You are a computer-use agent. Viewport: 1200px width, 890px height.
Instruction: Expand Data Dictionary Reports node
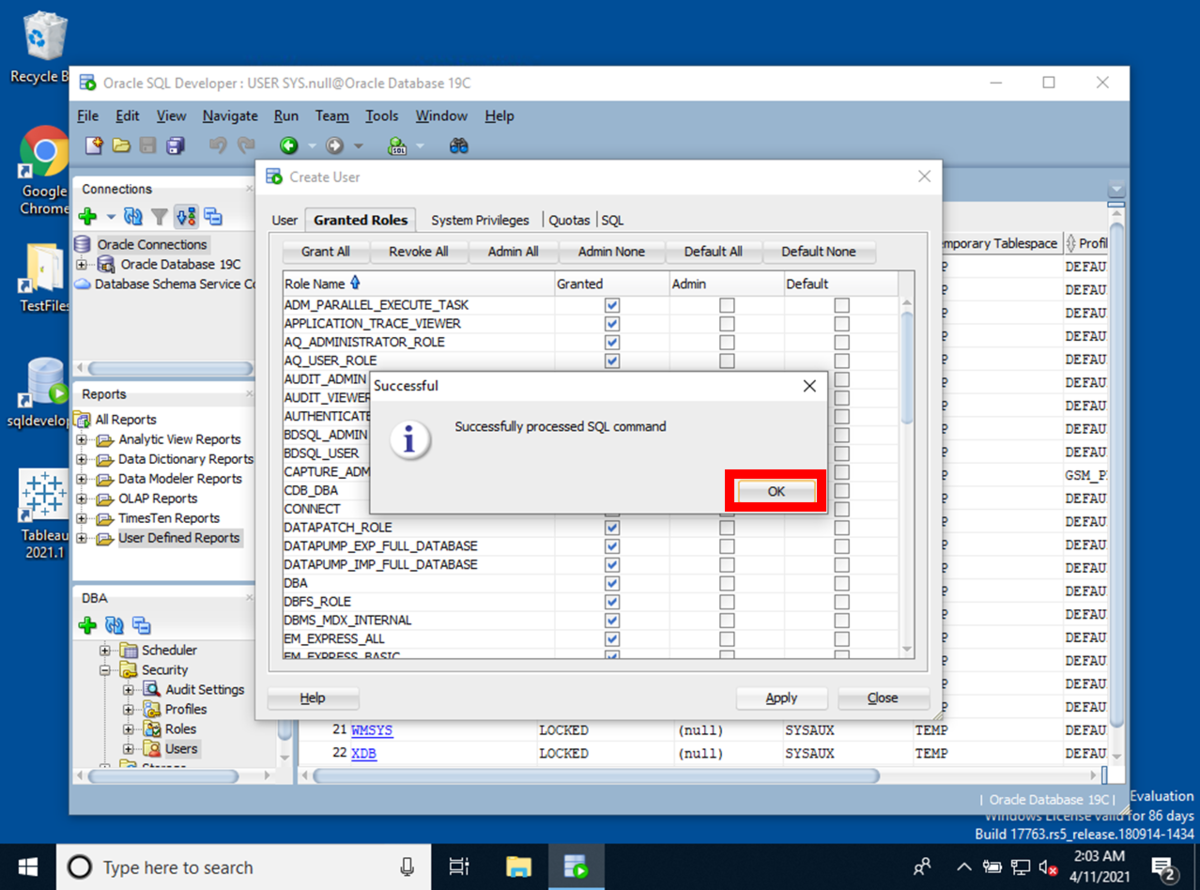coord(82,460)
